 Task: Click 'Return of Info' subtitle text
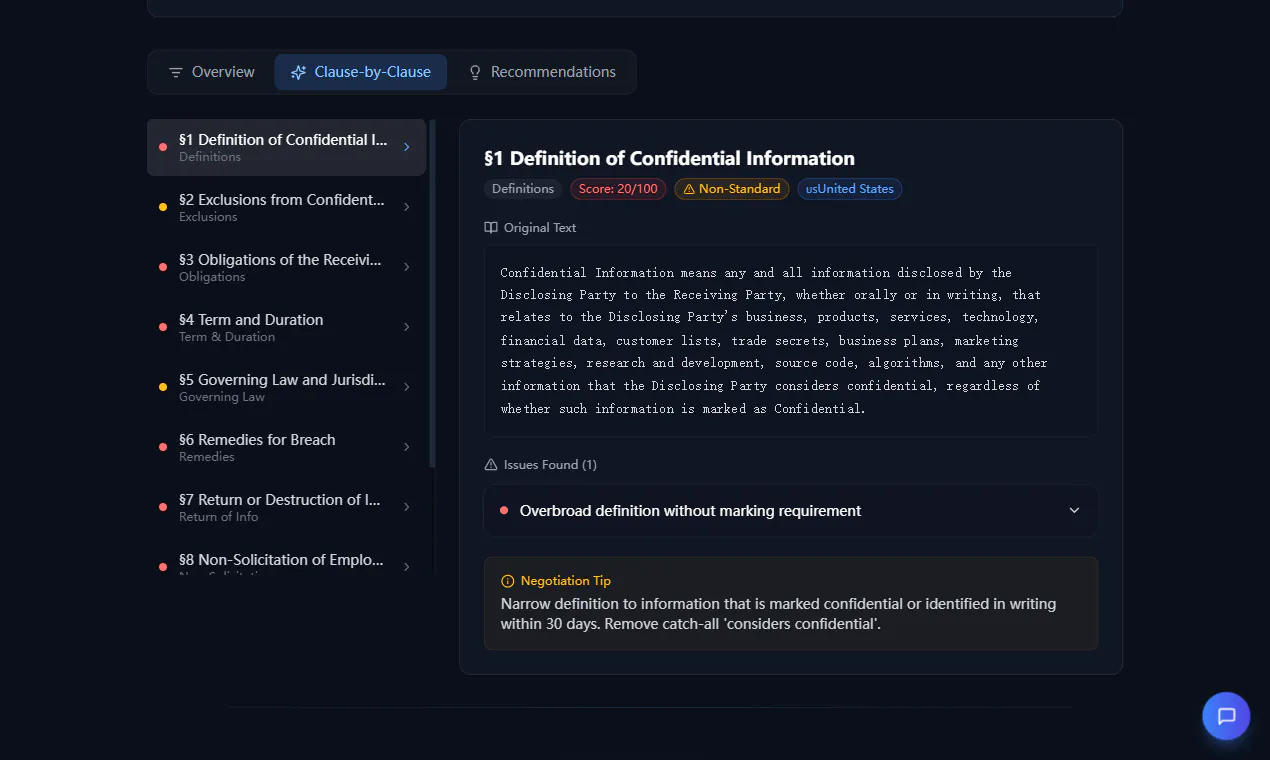point(219,517)
